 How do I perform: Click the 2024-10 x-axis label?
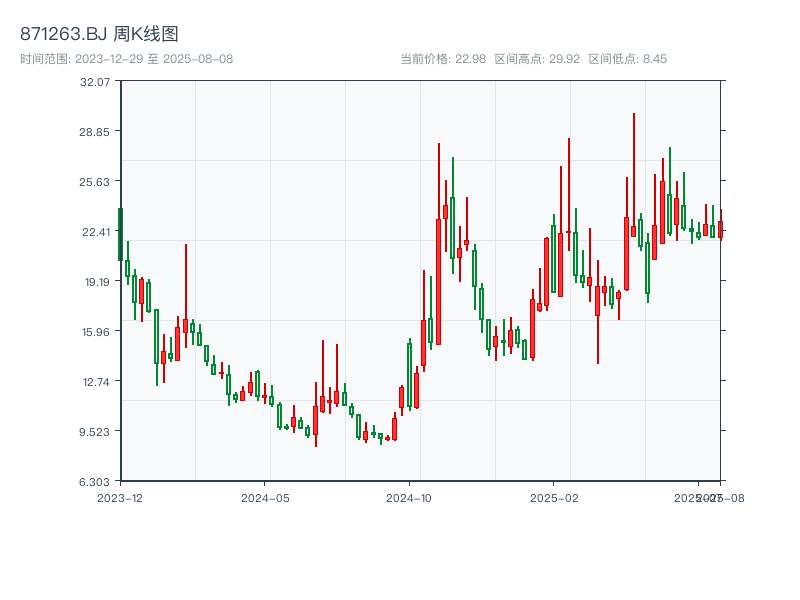409,498
